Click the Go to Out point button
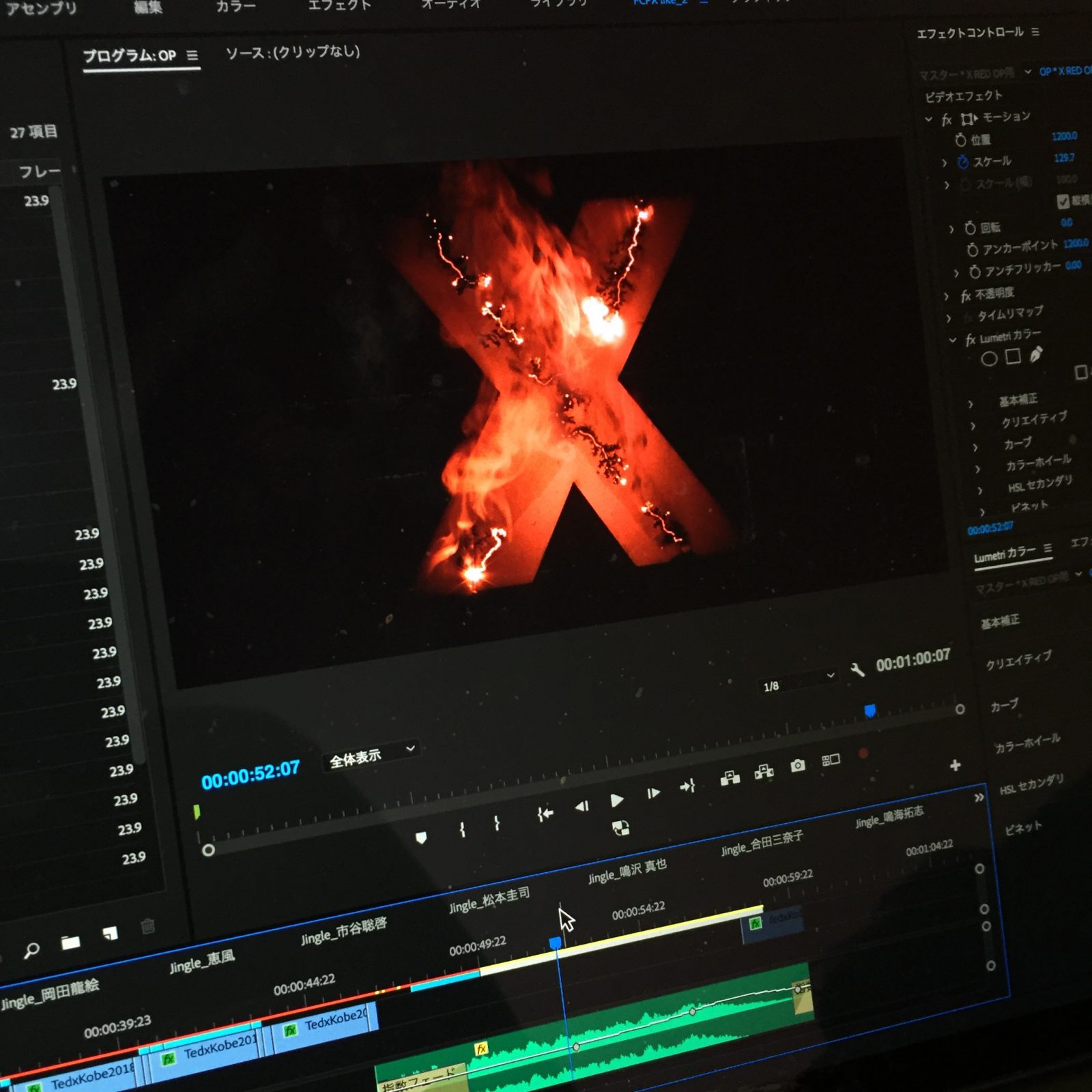Screen dimensions: 1092x1092 tap(687, 786)
